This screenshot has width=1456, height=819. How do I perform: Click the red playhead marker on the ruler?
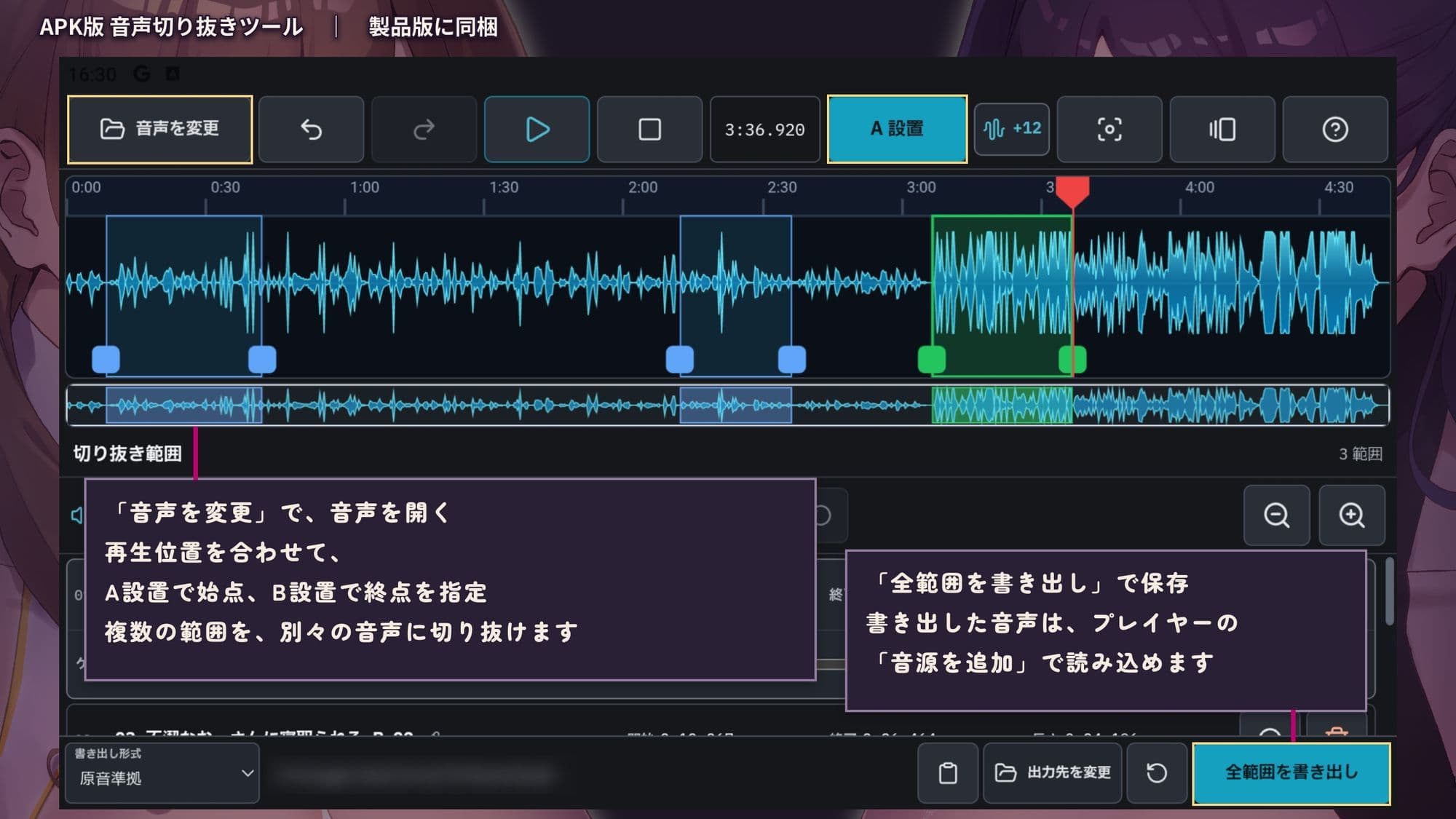point(1072,191)
